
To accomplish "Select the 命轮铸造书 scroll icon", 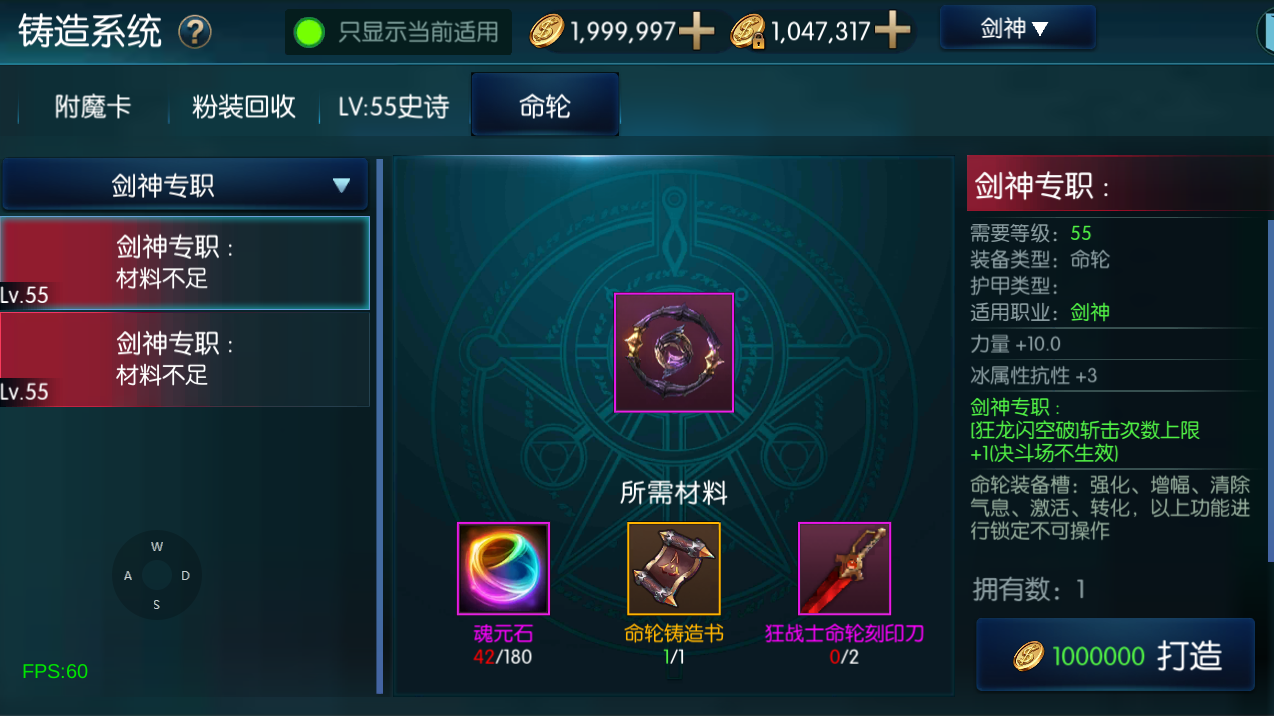I will (674, 568).
